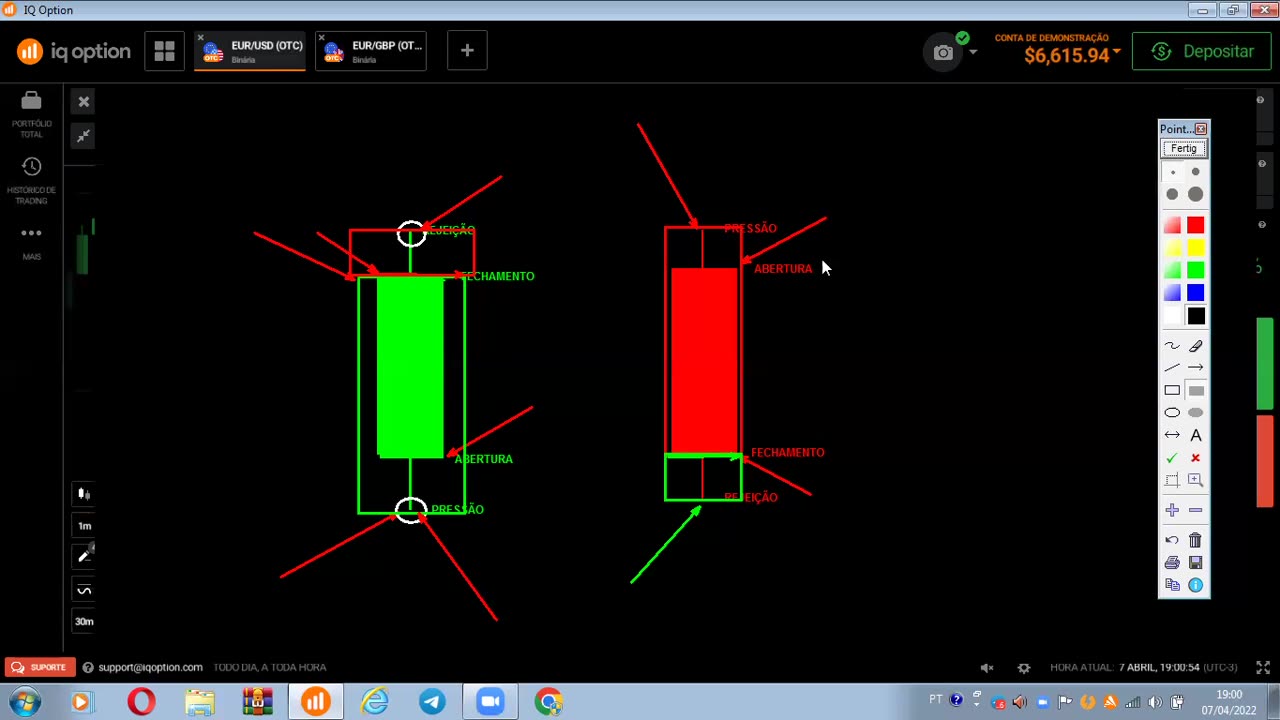
Task: Open Histórico de Trading
Action: (31, 181)
